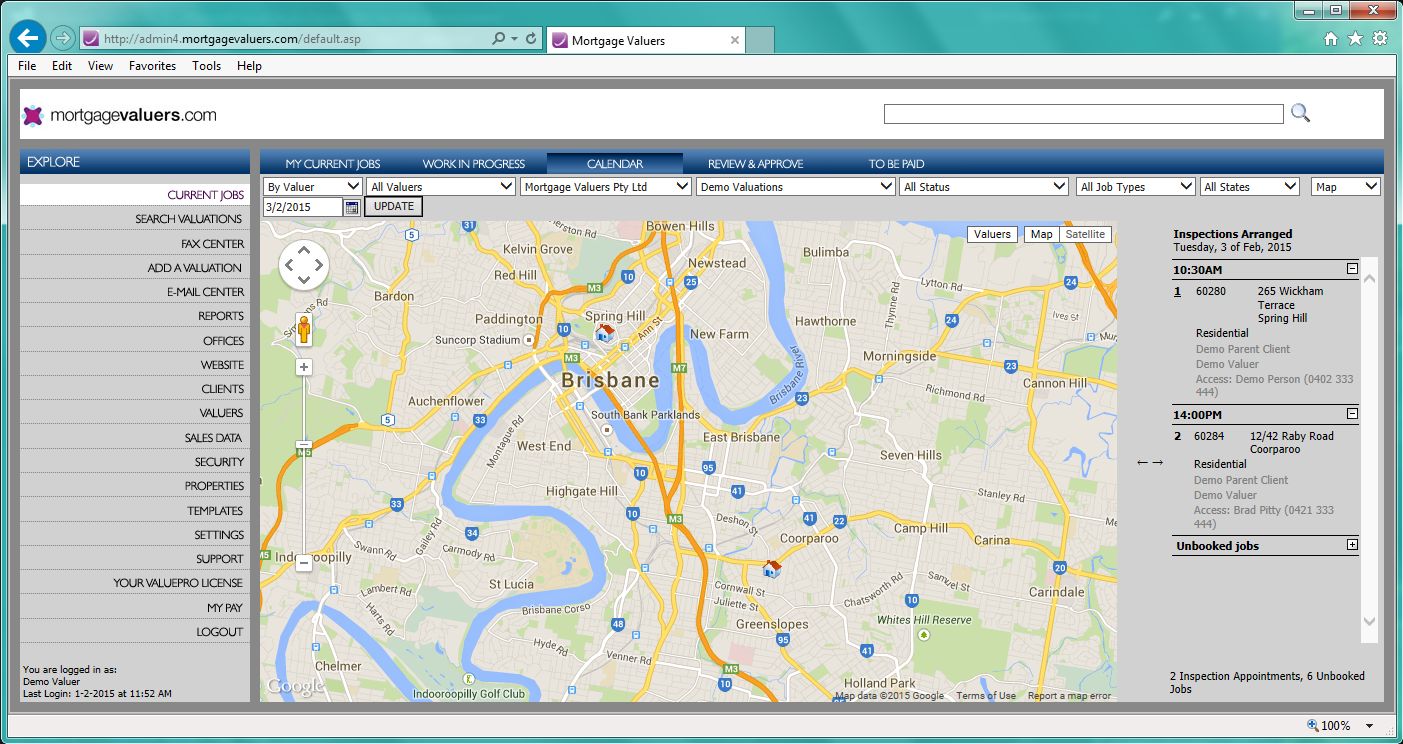Image resolution: width=1403 pixels, height=744 pixels.
Task: Click the house marker near Coorparoo
Action: tap(771, 568)
